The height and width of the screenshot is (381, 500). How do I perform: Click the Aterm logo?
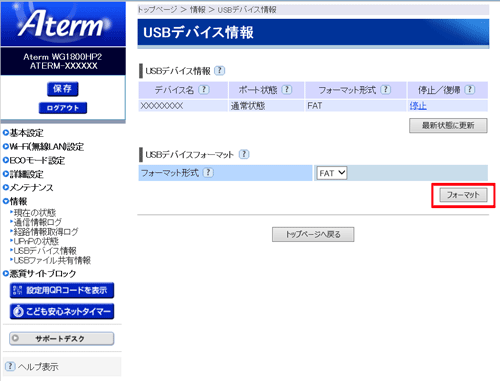63,23
